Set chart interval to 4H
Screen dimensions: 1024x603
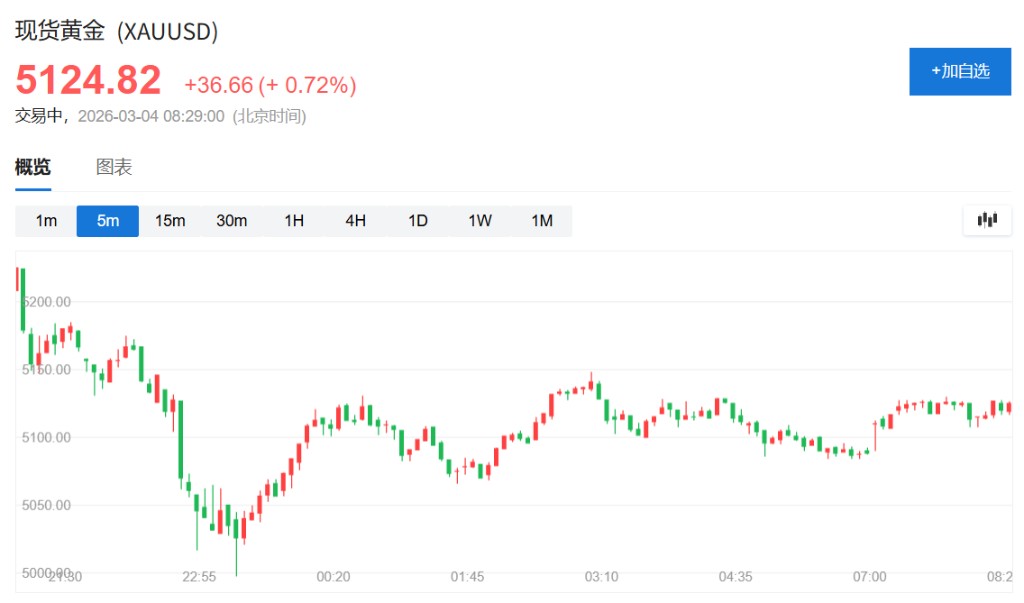(356, 221)
